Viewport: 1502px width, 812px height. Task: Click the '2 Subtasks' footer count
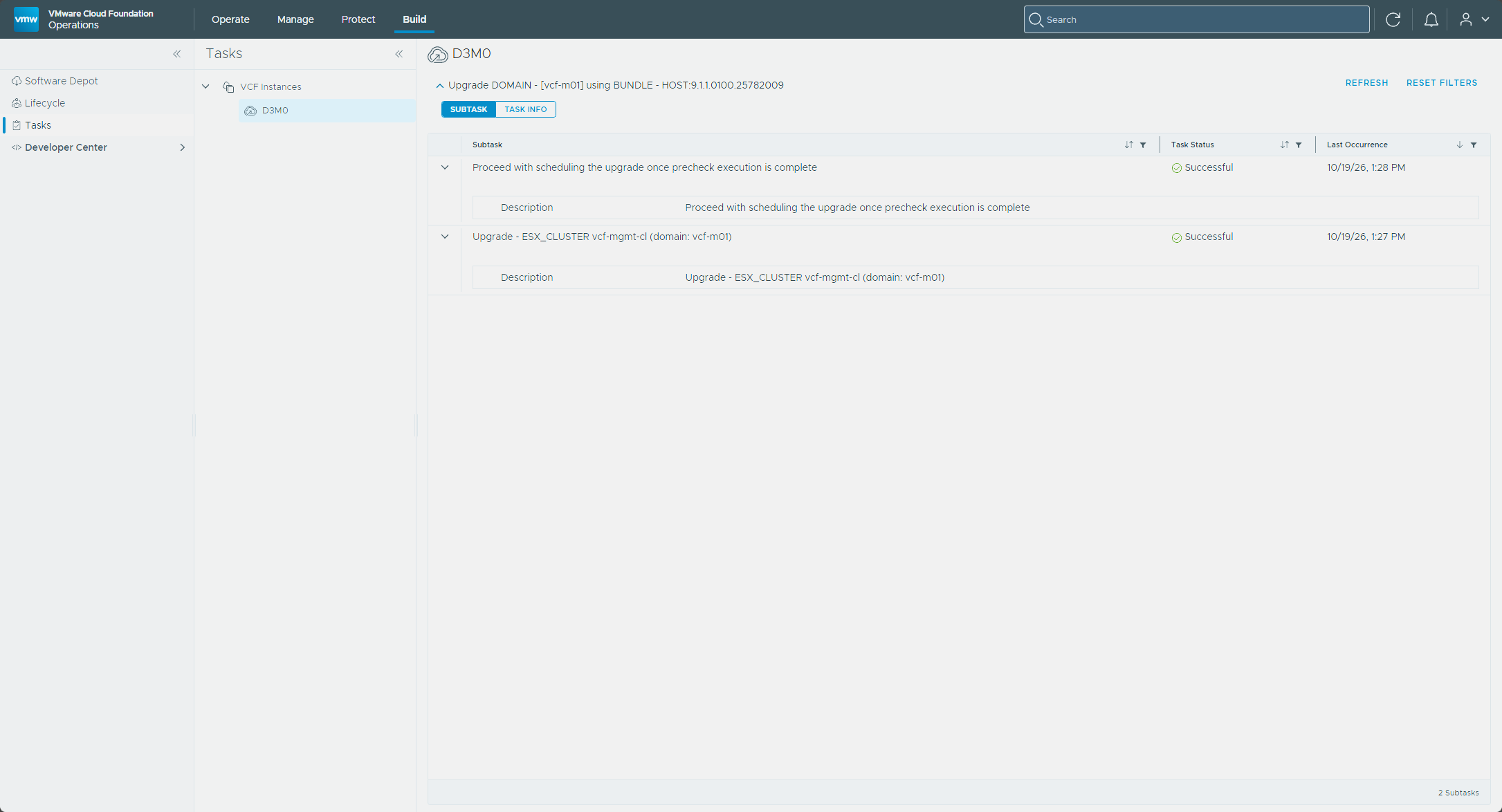(1458, 793)
